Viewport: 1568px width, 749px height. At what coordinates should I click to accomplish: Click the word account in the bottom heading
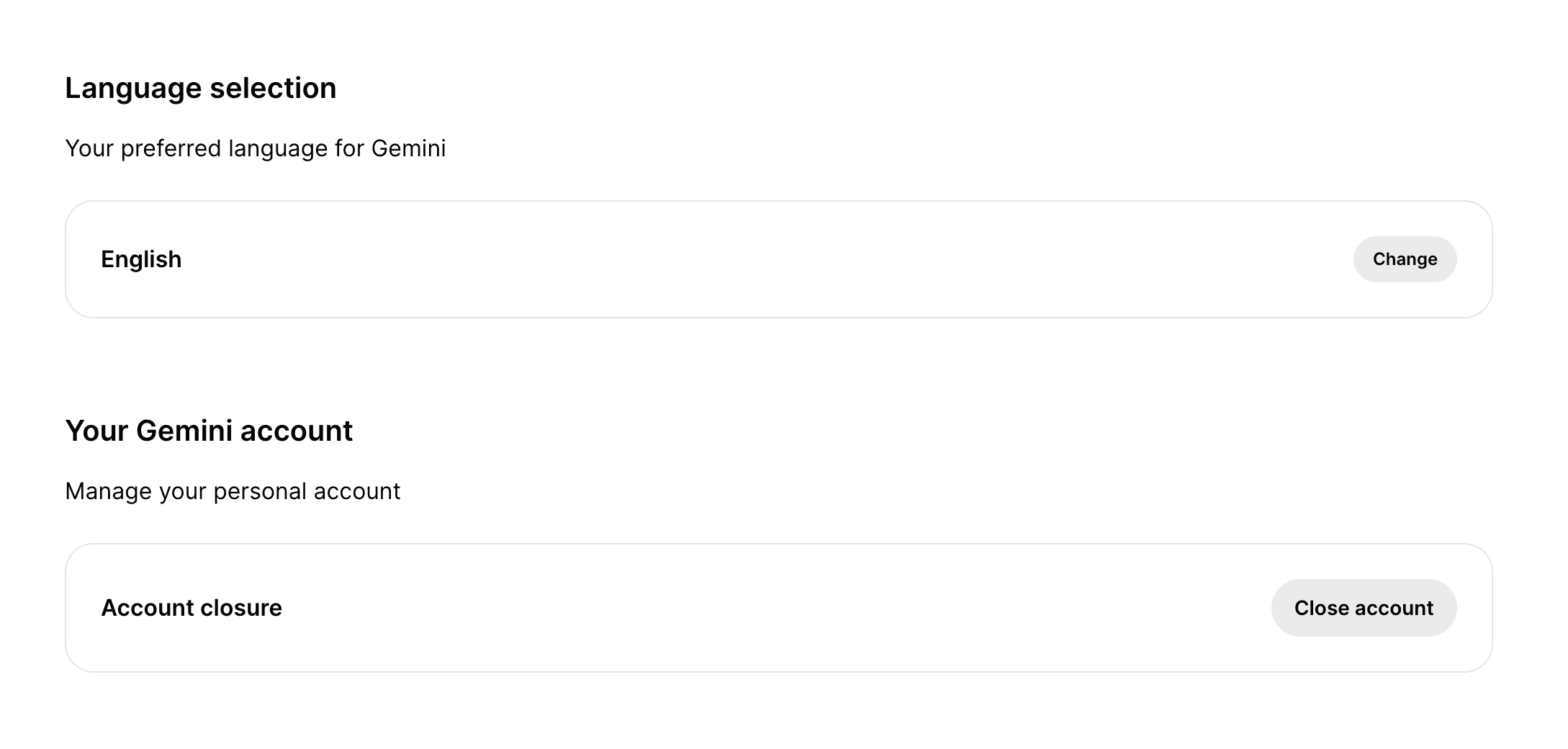click(x=296, y=431)
